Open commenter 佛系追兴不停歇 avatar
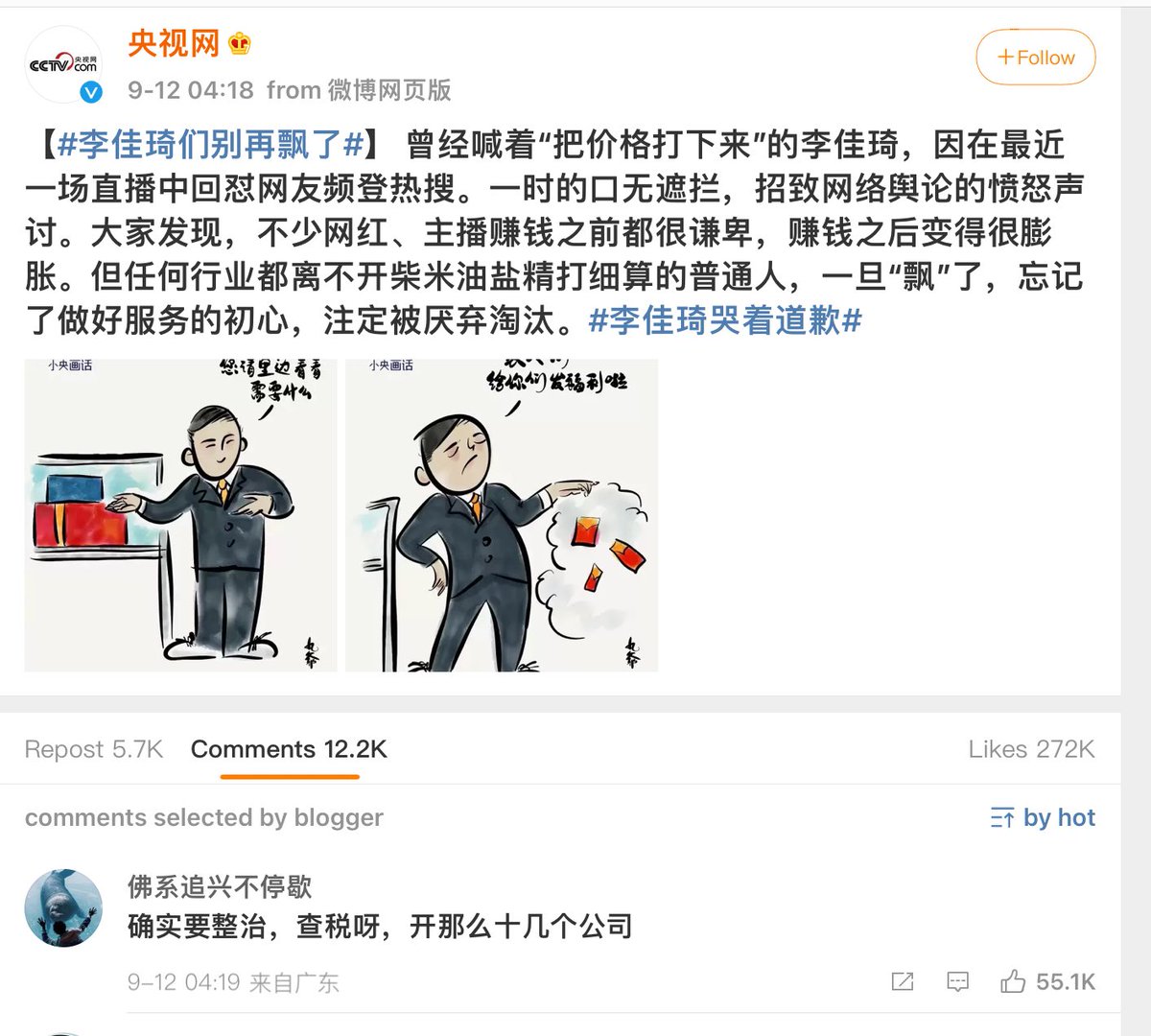The width and height of the screenshot is (1151, 1036). coord(63,908)
